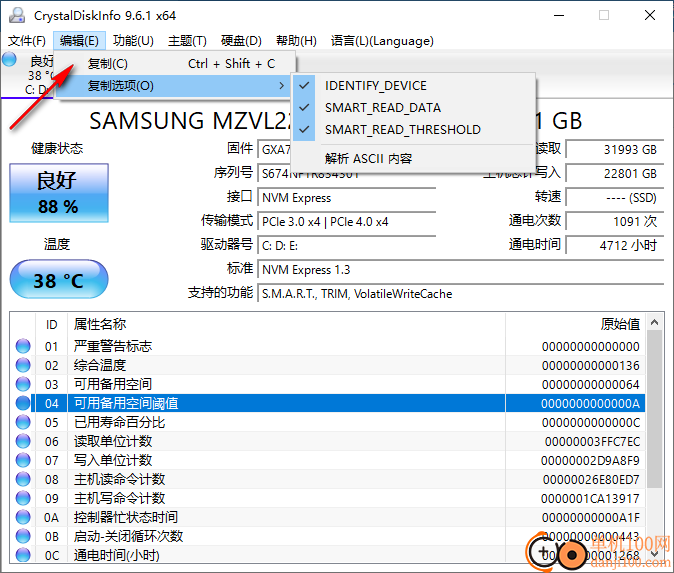Screen dimensions: 674x573
Task: Click the attribute list vertical scrollbar thumb
Action: (x=655, y=409)
